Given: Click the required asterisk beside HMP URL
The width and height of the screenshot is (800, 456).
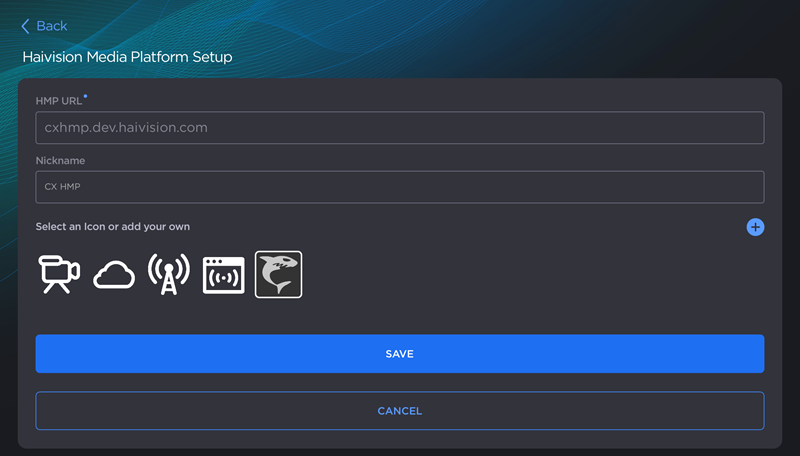Looking at the screenshot, I should [x=86, y=97].
